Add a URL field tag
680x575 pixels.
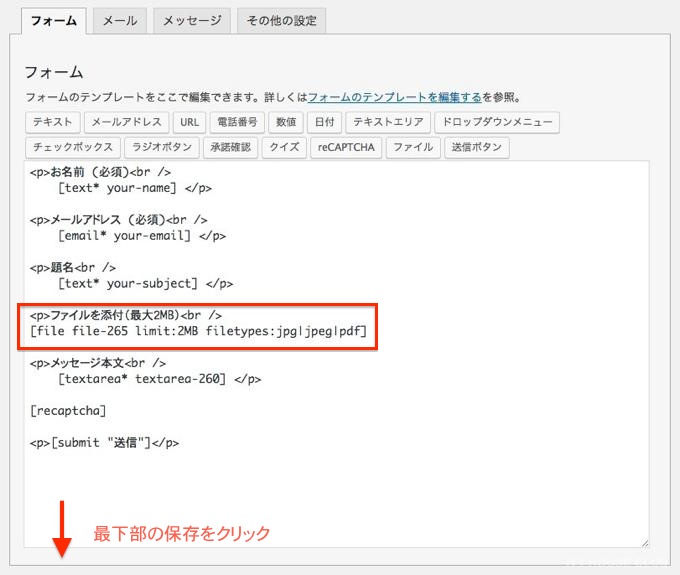point(189,123)
